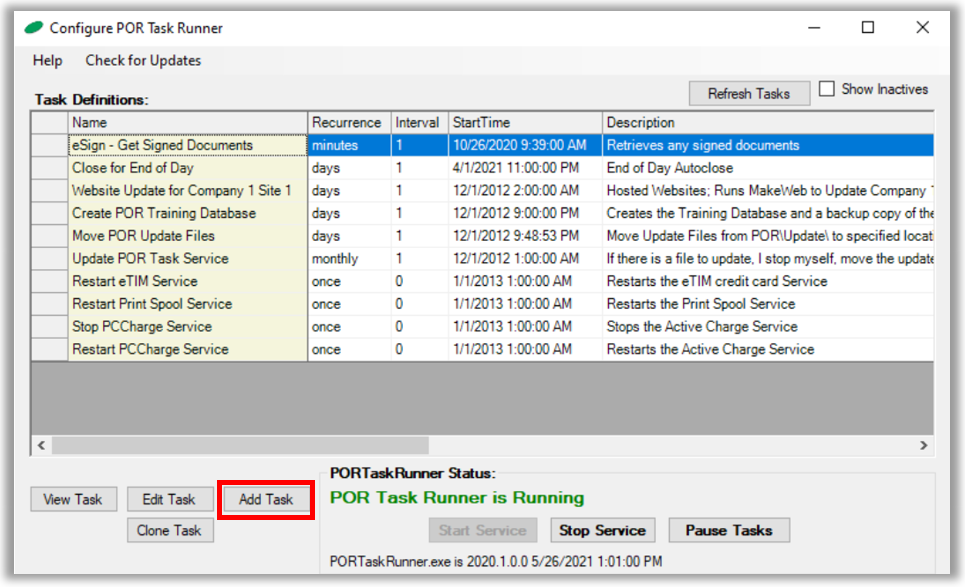Maximize the Configure POR Task Runner window
965x587 pixels.
[x=867, y=28]
